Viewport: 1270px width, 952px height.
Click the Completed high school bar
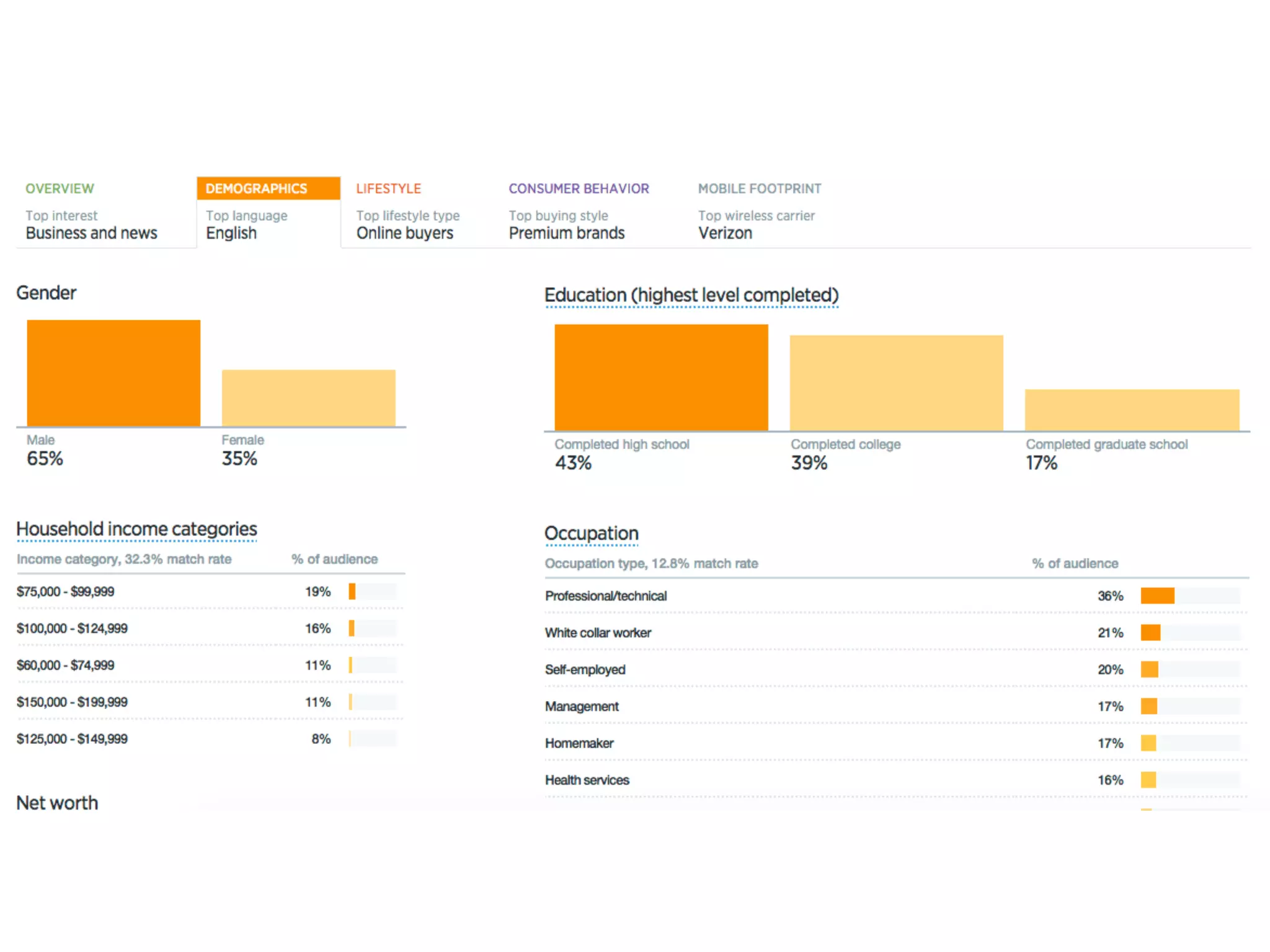pyautogui.click(x=661, y=377)
